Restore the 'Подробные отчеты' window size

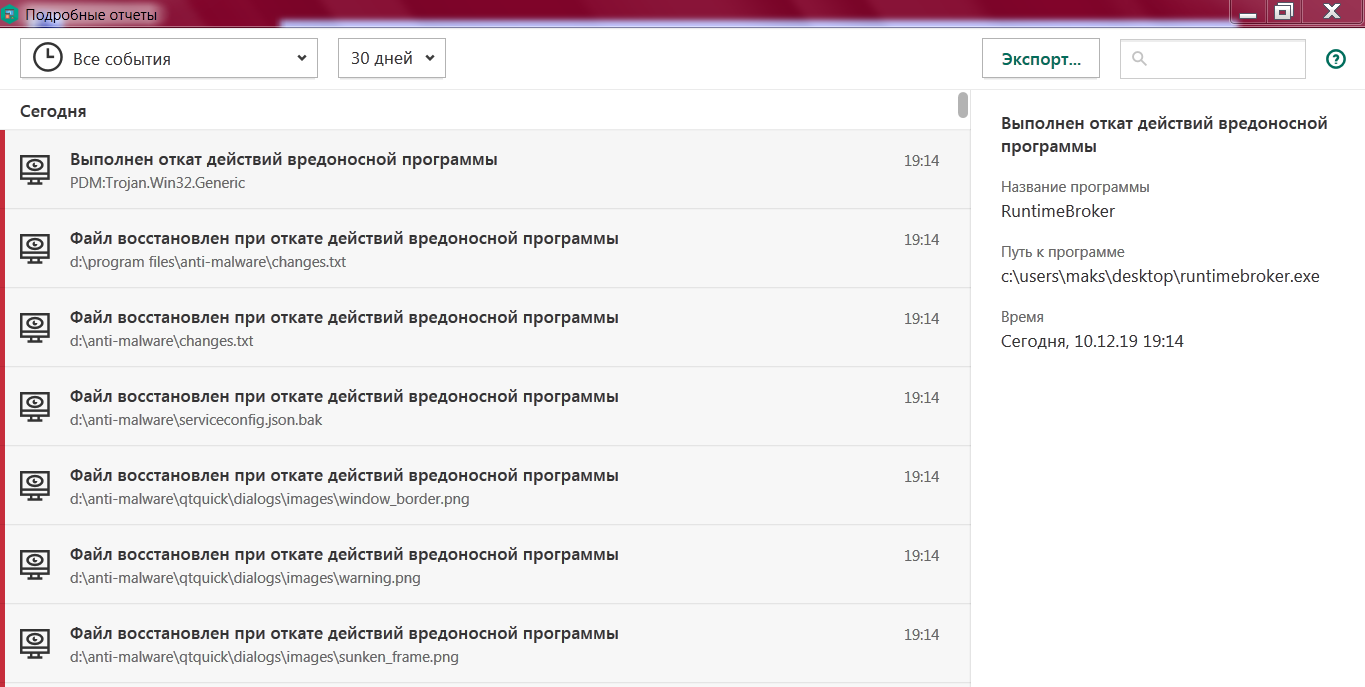(x=1283, y=12)
